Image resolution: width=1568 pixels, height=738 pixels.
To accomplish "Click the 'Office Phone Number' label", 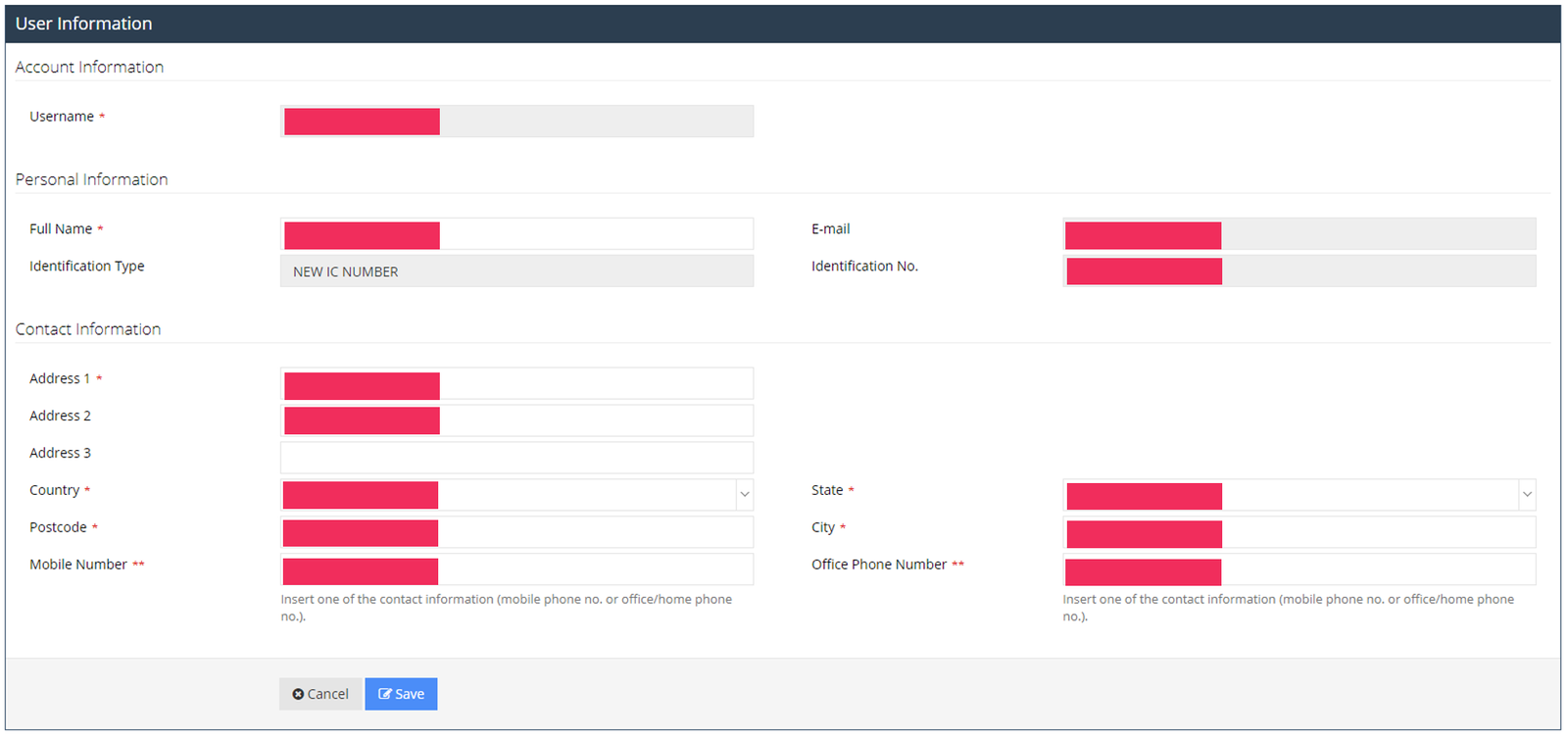I will coord(879,565).
